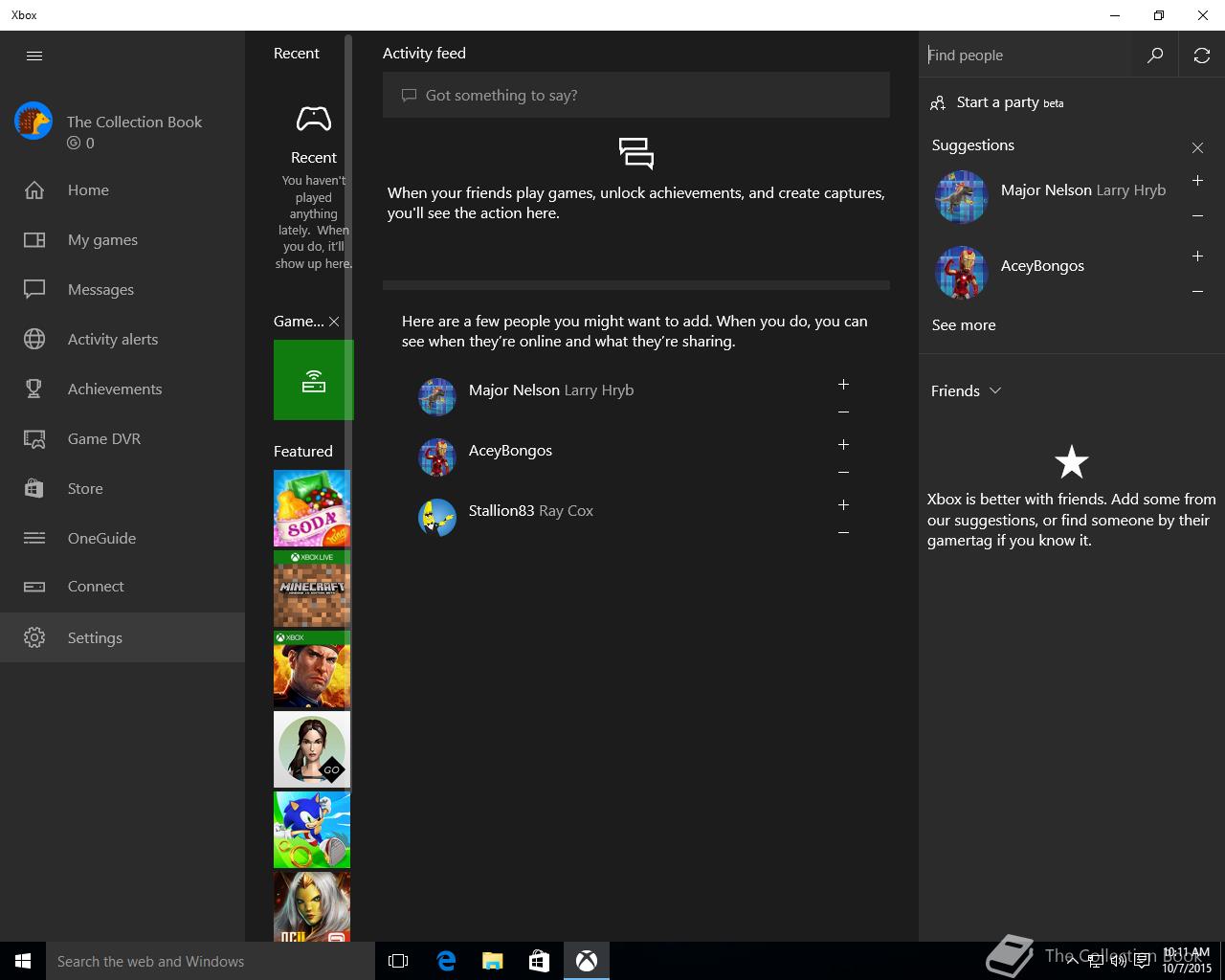The height and width of the screenshot is (980, 1225).
Task: Click the activity feed chat bubbles icon
Action: (636, 153)
